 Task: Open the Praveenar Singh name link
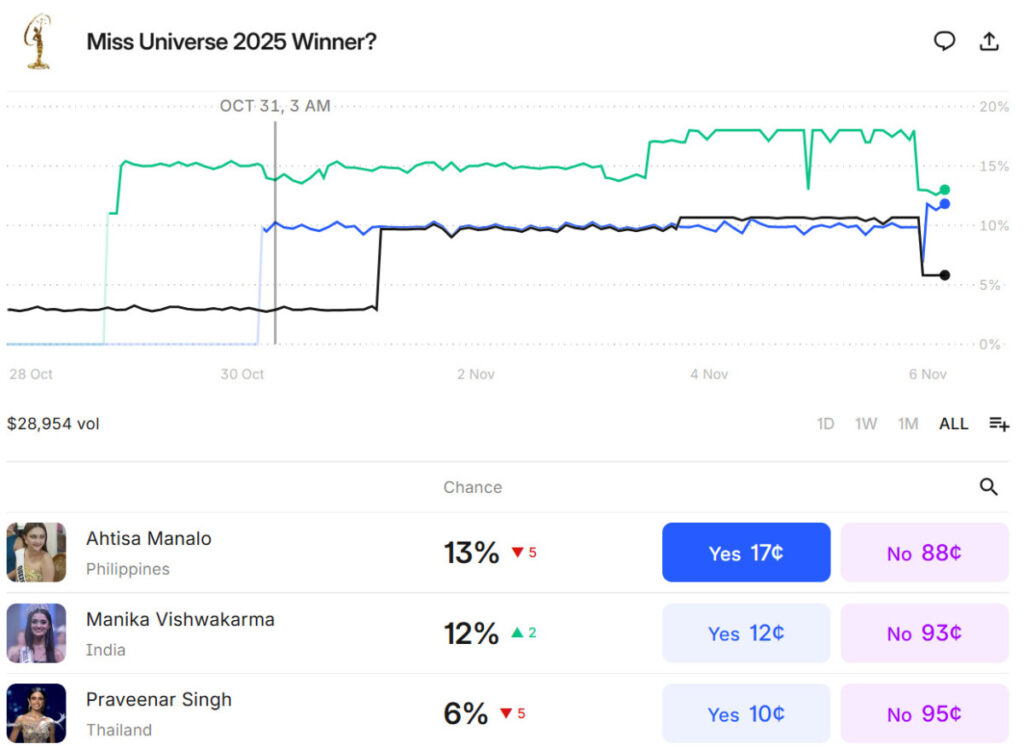158,700
